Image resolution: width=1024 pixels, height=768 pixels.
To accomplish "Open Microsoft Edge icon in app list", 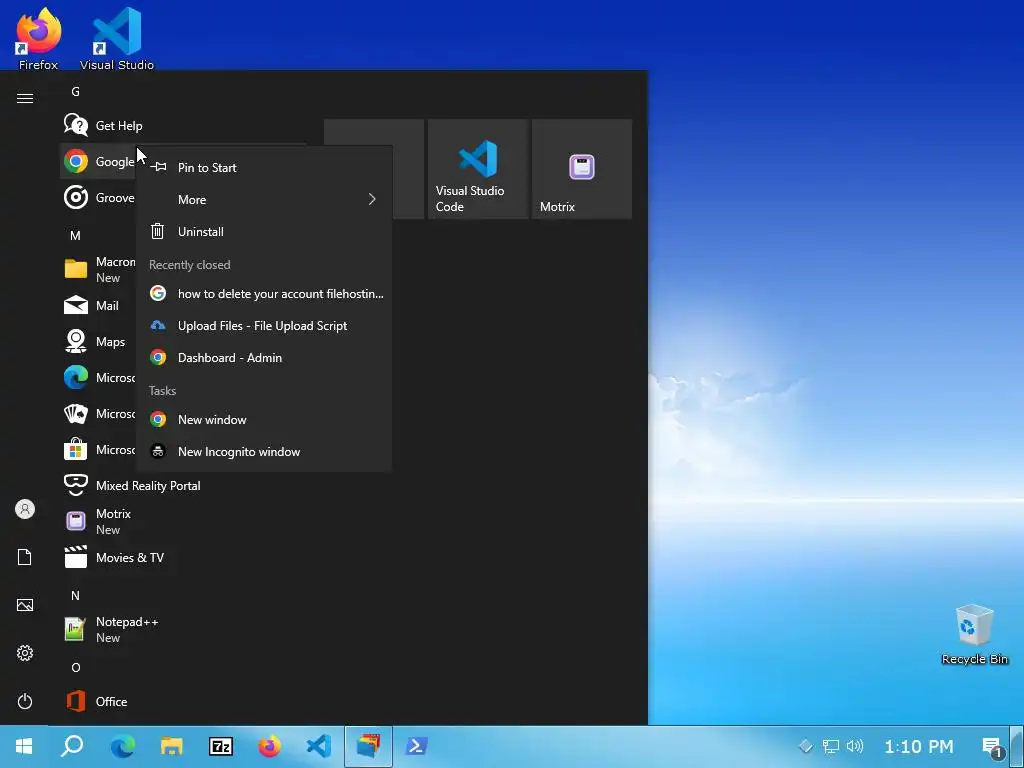I will pos(76,377).
